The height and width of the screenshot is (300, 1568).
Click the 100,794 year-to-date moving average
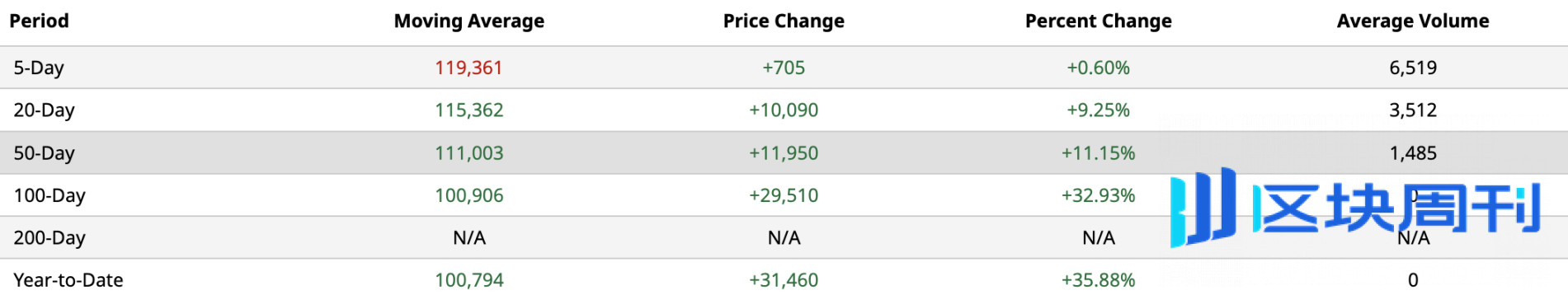point(469,280)
